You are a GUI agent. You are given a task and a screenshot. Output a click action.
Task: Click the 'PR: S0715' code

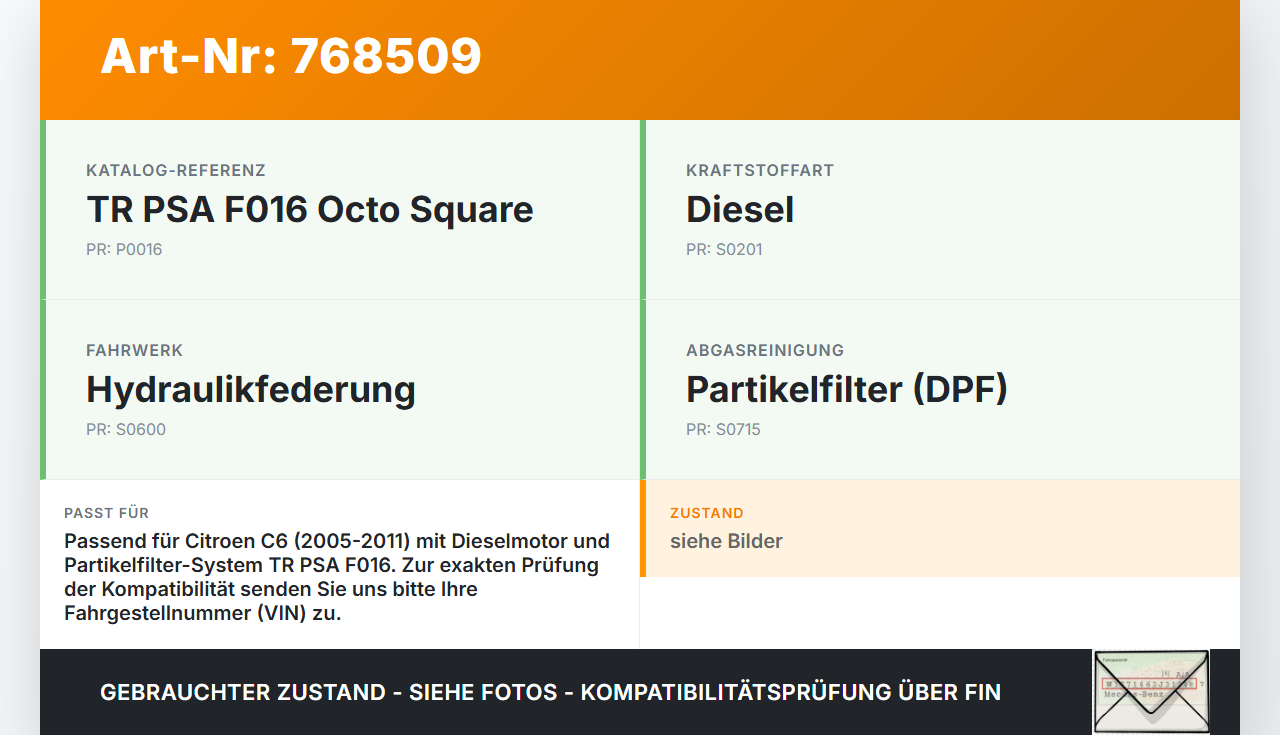click(x=723, y=430)
